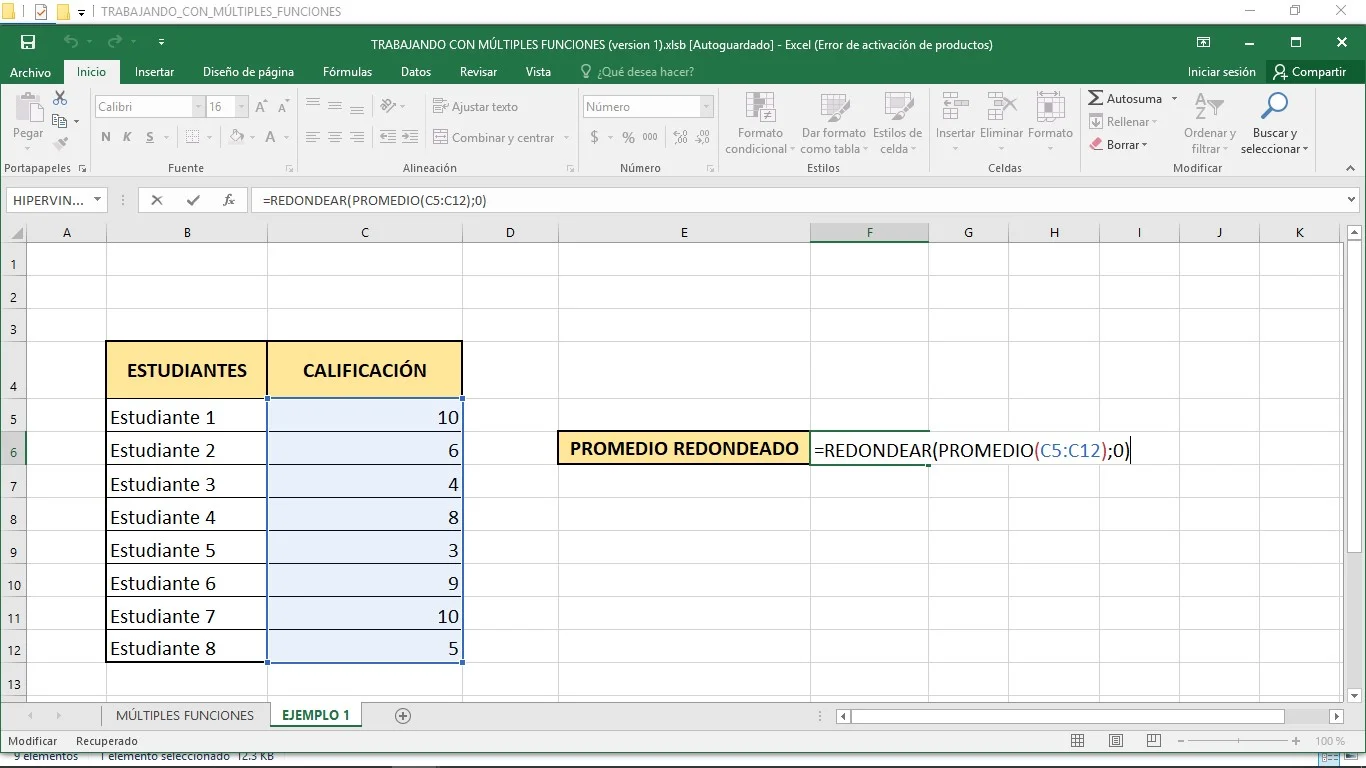Toggle center horizontal text alignment
This screenshot has width=1366, height=768.
point(335,137)
